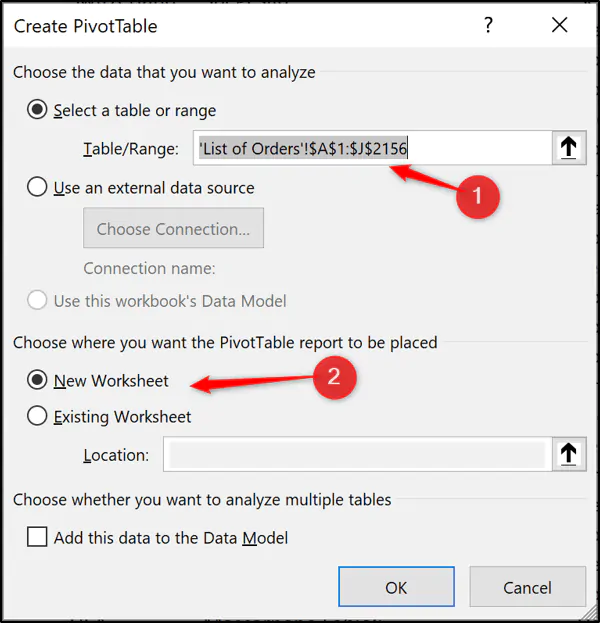This screenshot has height=623, width=600.
Task: Click into the Table/Range input field
Action: (x=373, y=148)
